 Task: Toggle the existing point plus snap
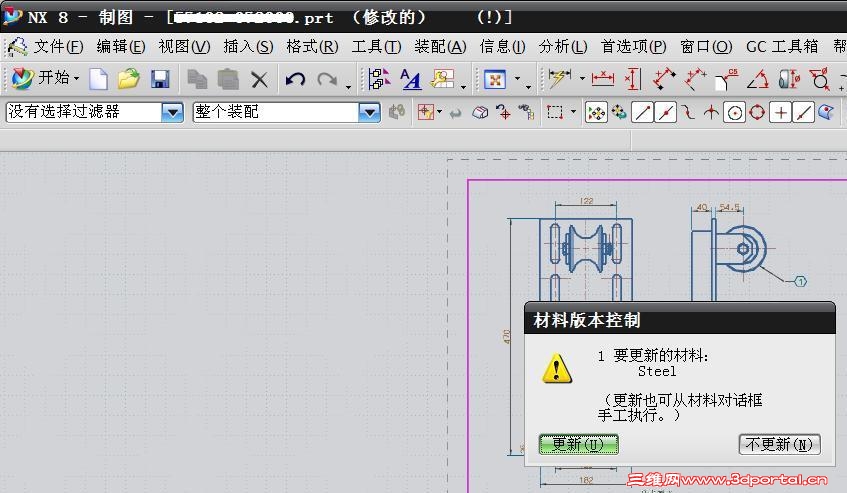781,113
